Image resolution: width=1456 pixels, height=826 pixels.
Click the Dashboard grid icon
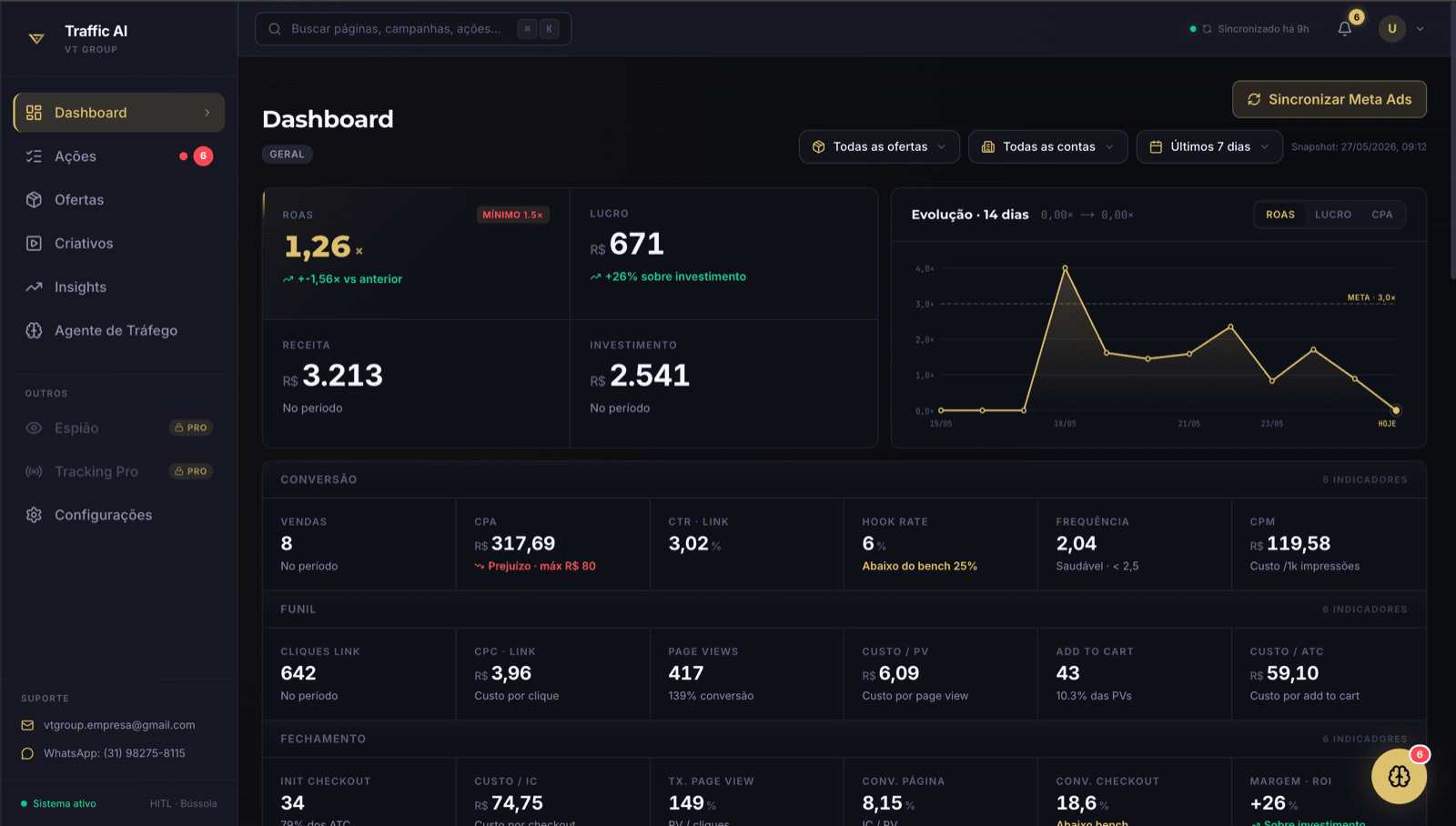point(34,113)
